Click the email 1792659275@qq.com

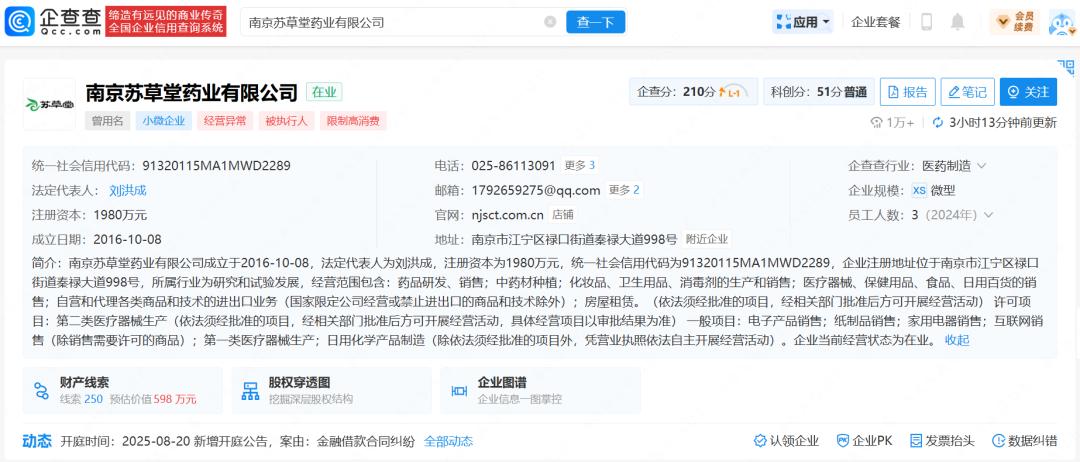[x=536, y=191]
